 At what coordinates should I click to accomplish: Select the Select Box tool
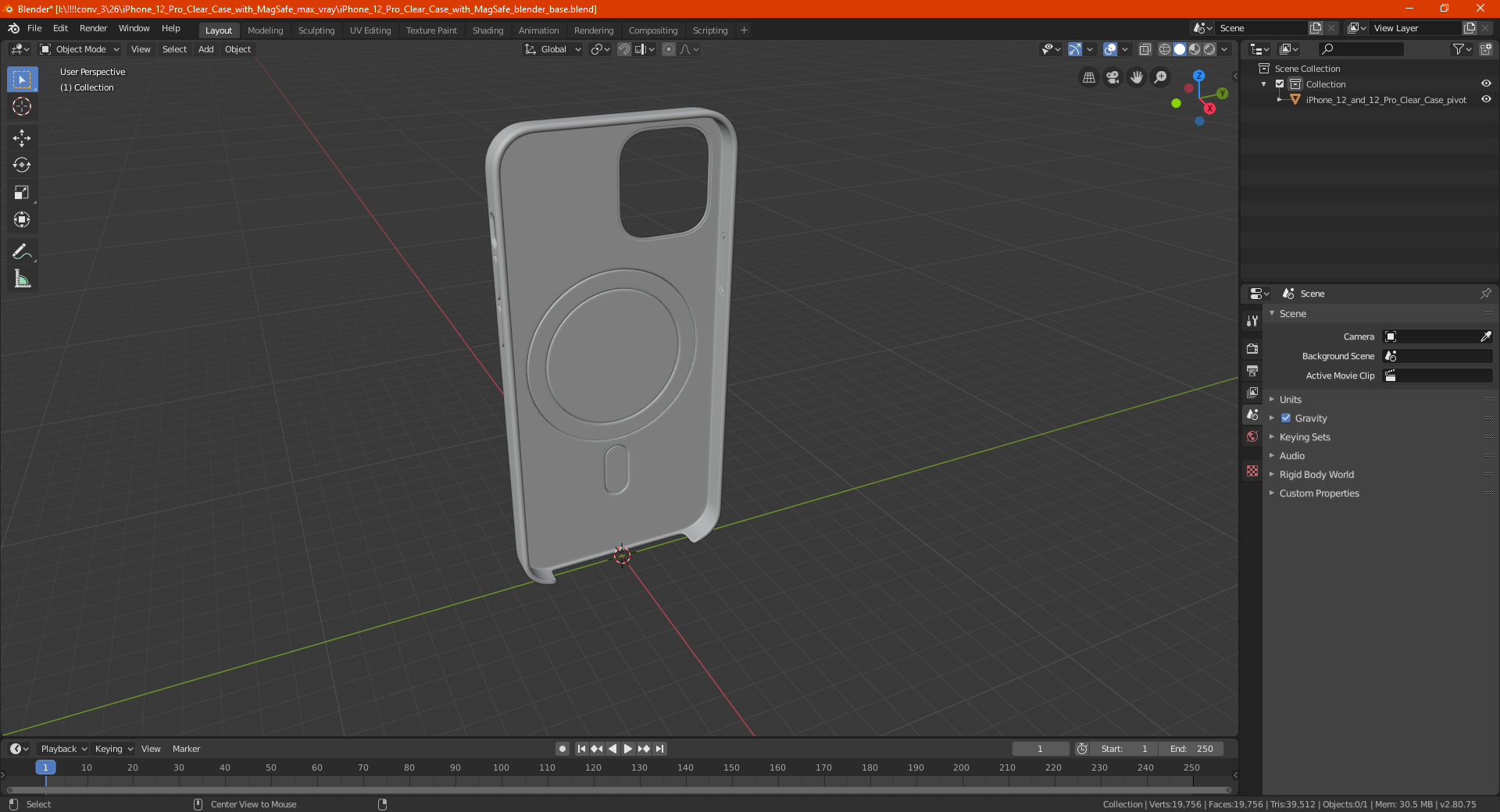(22, 80)
